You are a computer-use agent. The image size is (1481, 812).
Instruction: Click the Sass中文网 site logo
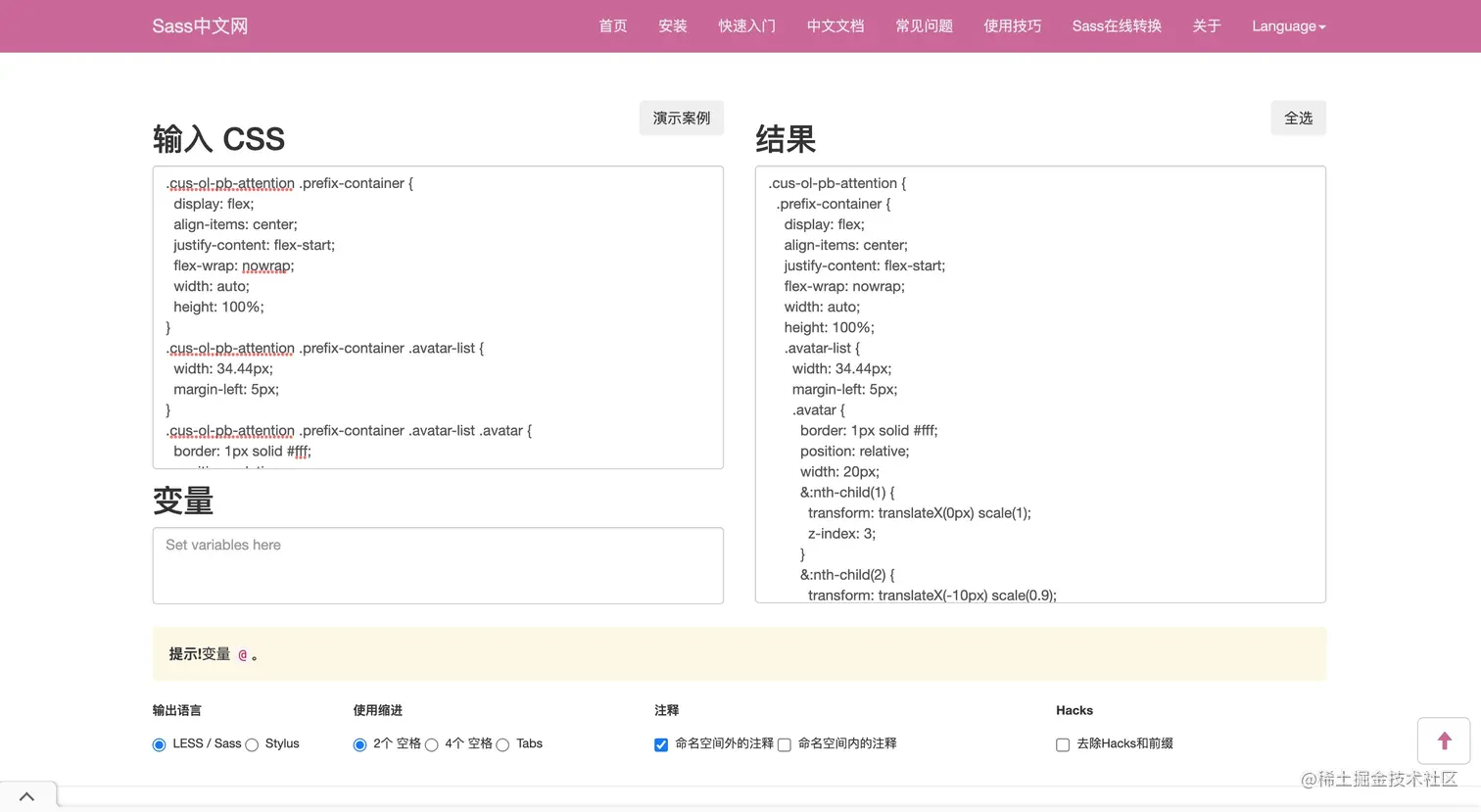pos(200,26)
